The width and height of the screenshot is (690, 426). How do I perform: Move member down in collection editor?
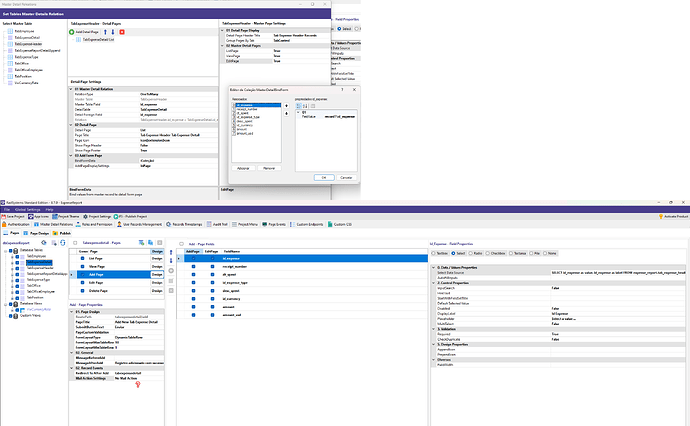tap(286, 114)
